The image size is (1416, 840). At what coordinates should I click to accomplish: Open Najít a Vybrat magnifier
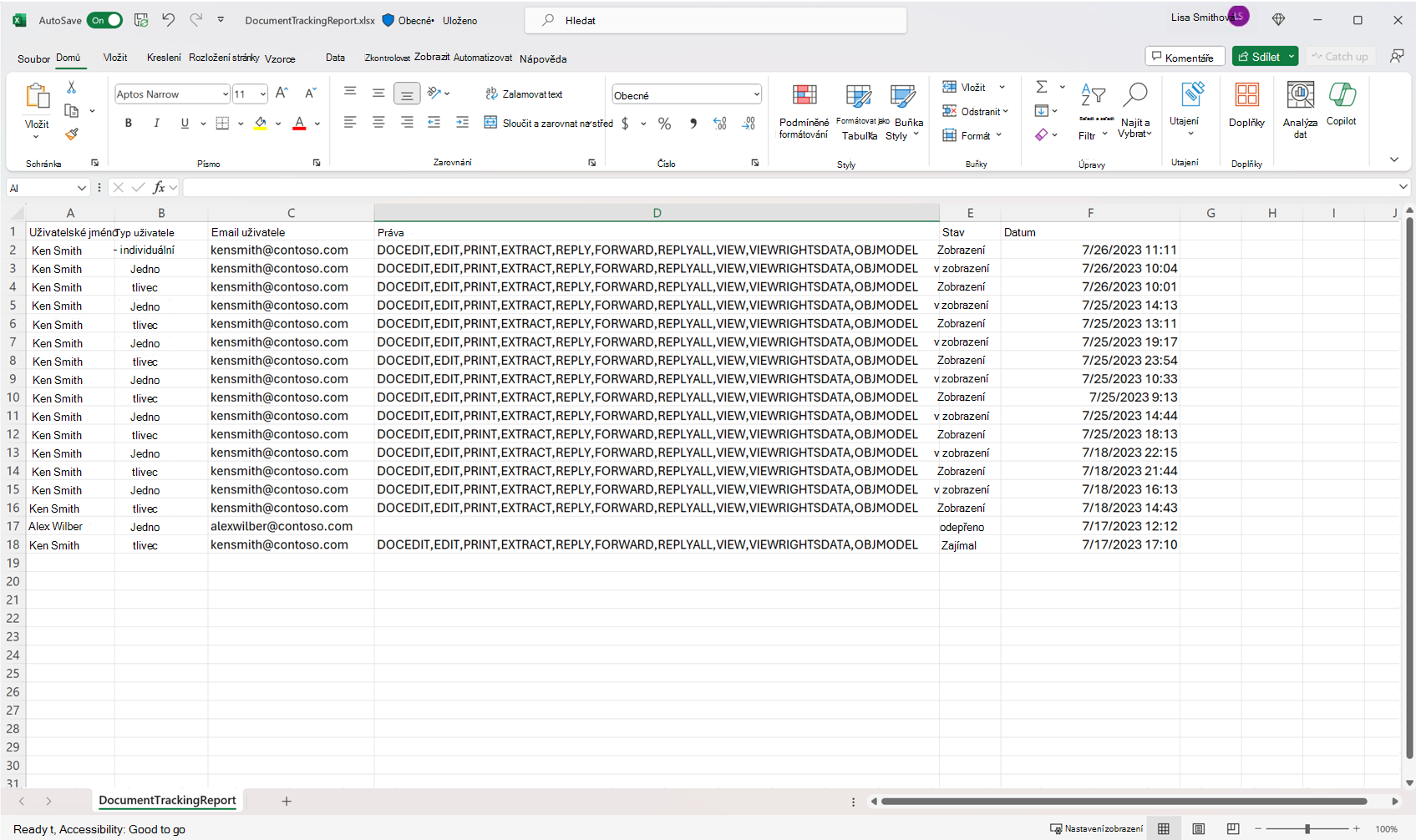pyautogui.click(x=1134, y=109)
